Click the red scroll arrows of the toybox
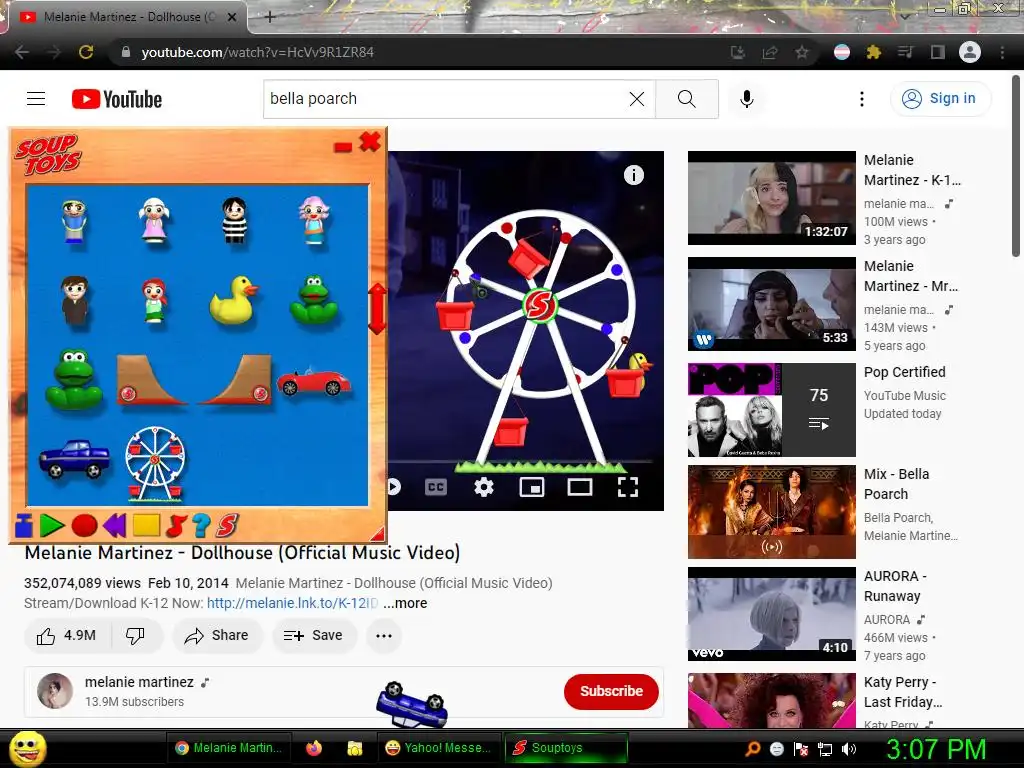 click(377, 308)
